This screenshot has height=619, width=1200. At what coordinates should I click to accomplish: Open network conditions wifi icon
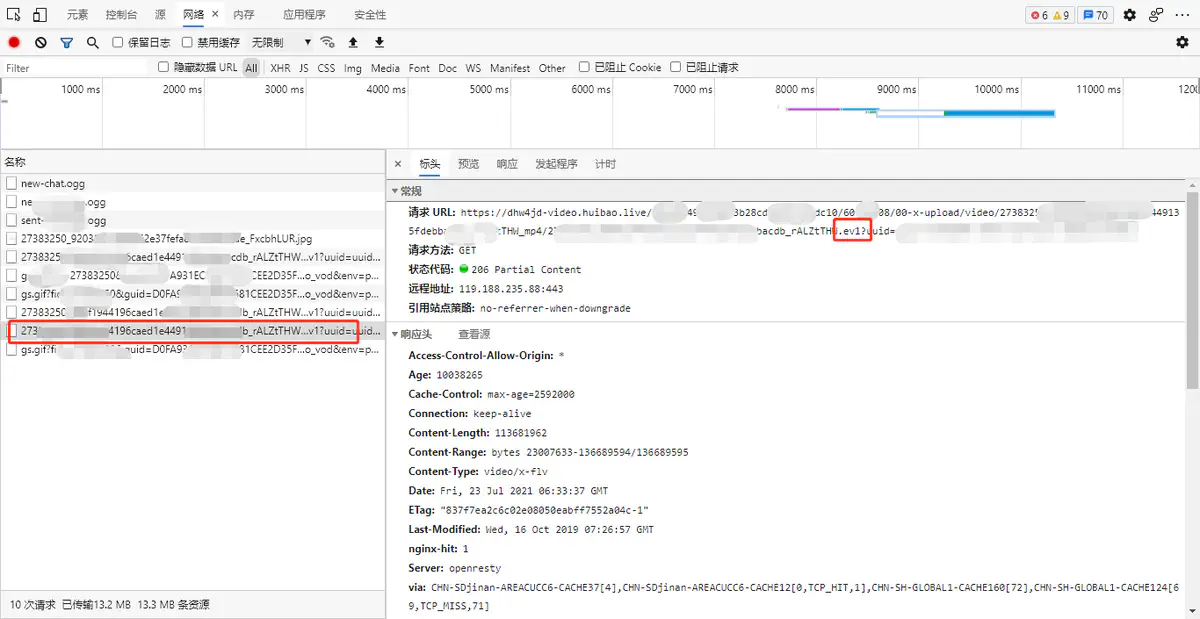click(327, 43)
